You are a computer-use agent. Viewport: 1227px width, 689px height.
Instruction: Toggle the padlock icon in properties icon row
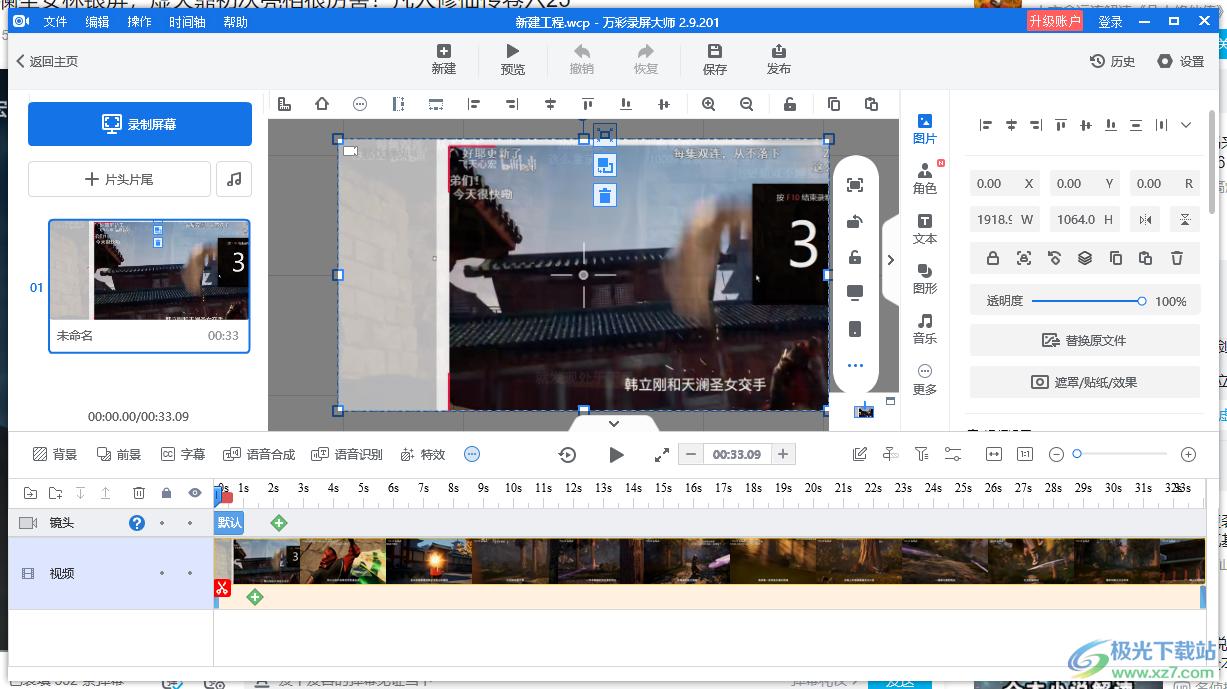click(x=992, y=258)
